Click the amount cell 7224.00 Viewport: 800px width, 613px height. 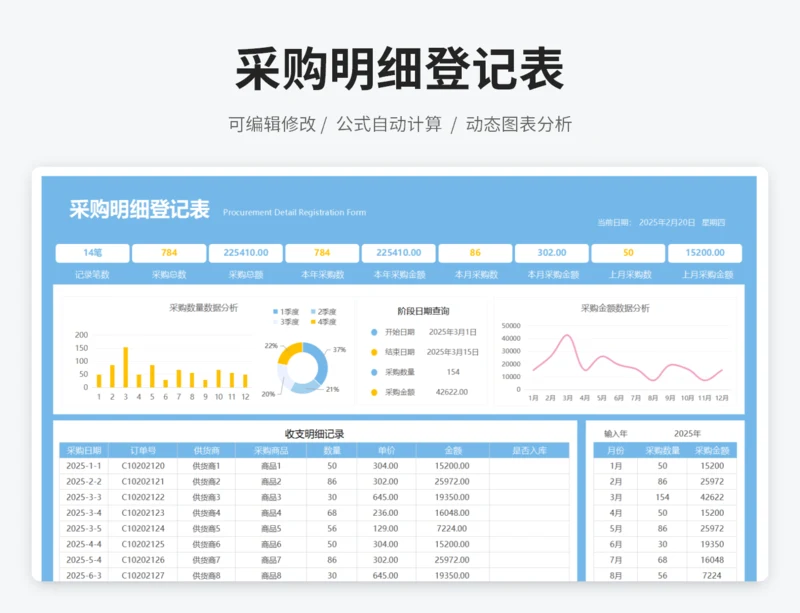click(452, 529)
